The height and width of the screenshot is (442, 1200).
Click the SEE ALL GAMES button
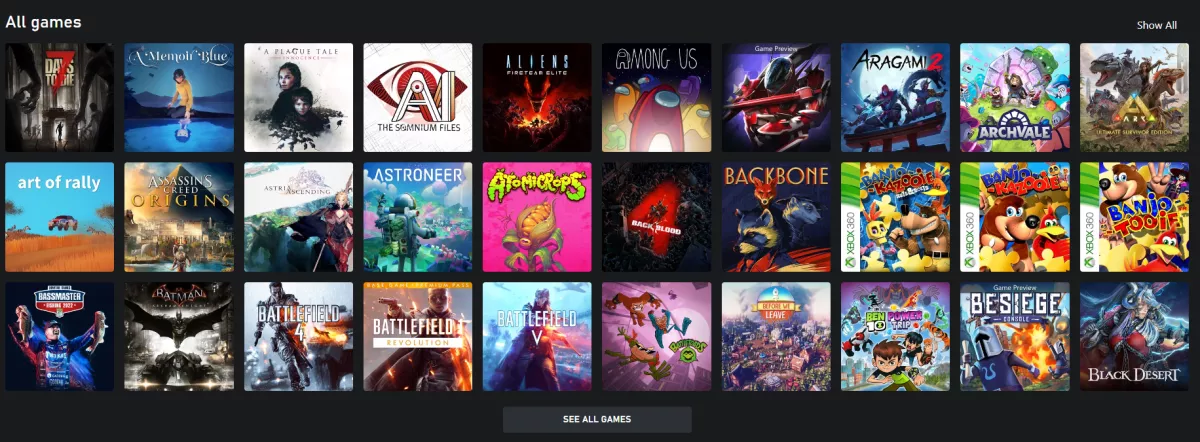click(x=597, y=419)
